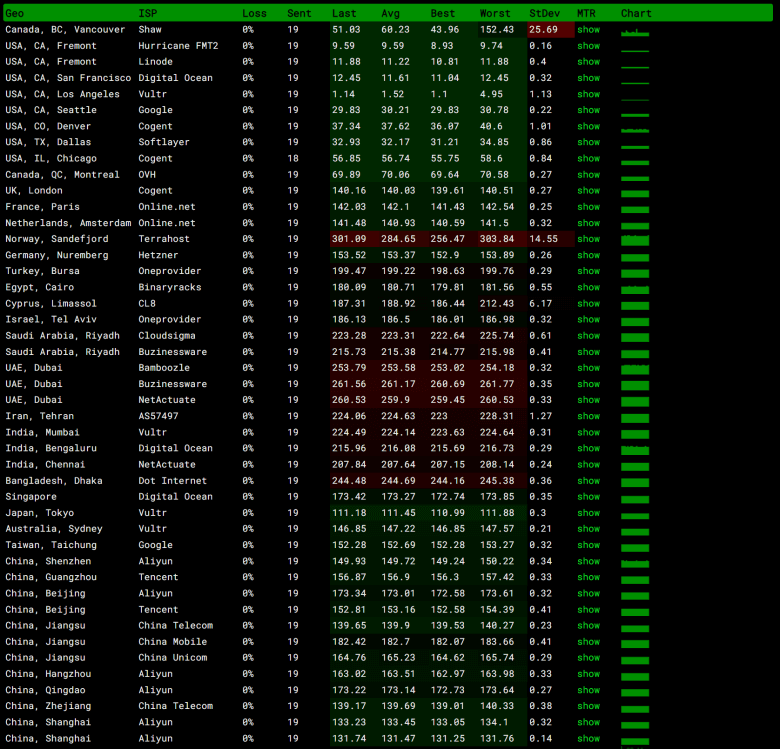Show the MTR for China Mobile in Jiangsu
The image size is (780, 749).
588,642
